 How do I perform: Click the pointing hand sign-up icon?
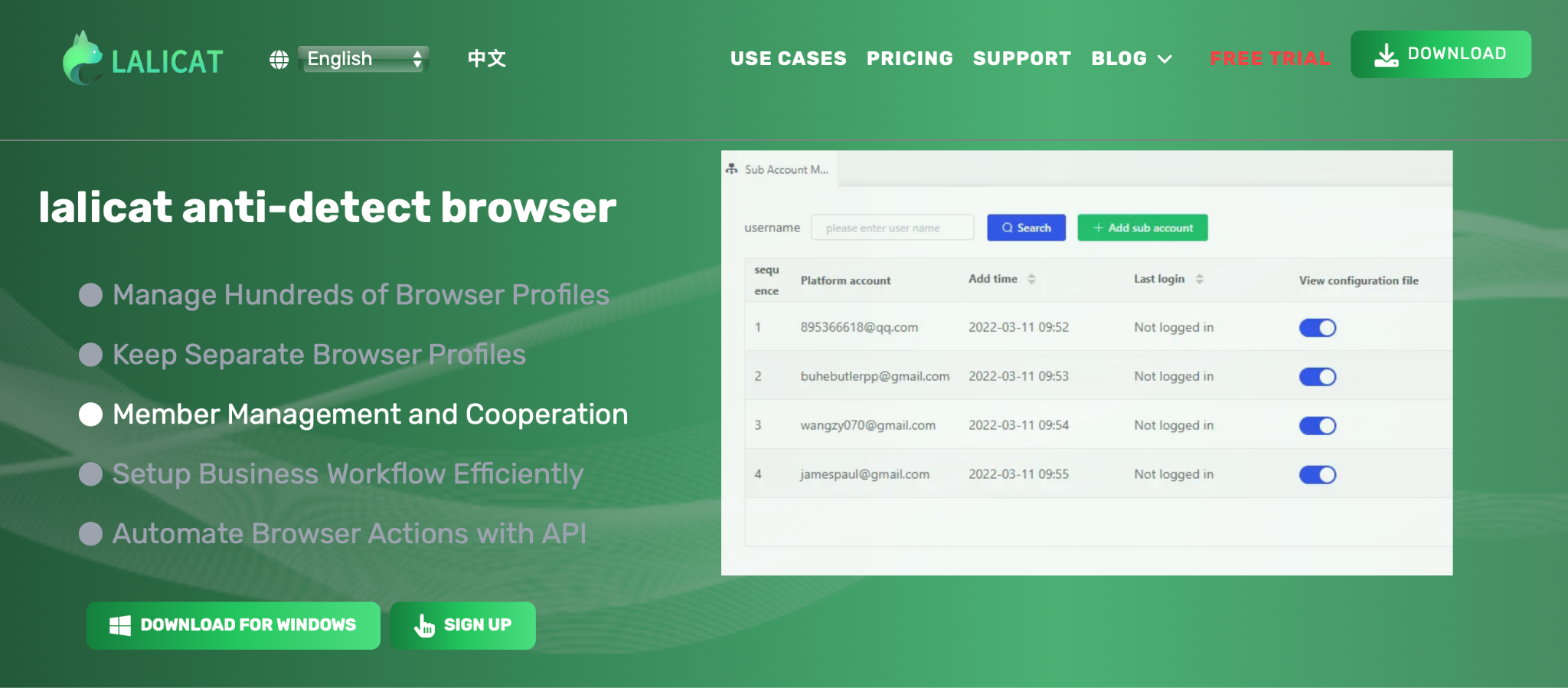tap(424, 625)
